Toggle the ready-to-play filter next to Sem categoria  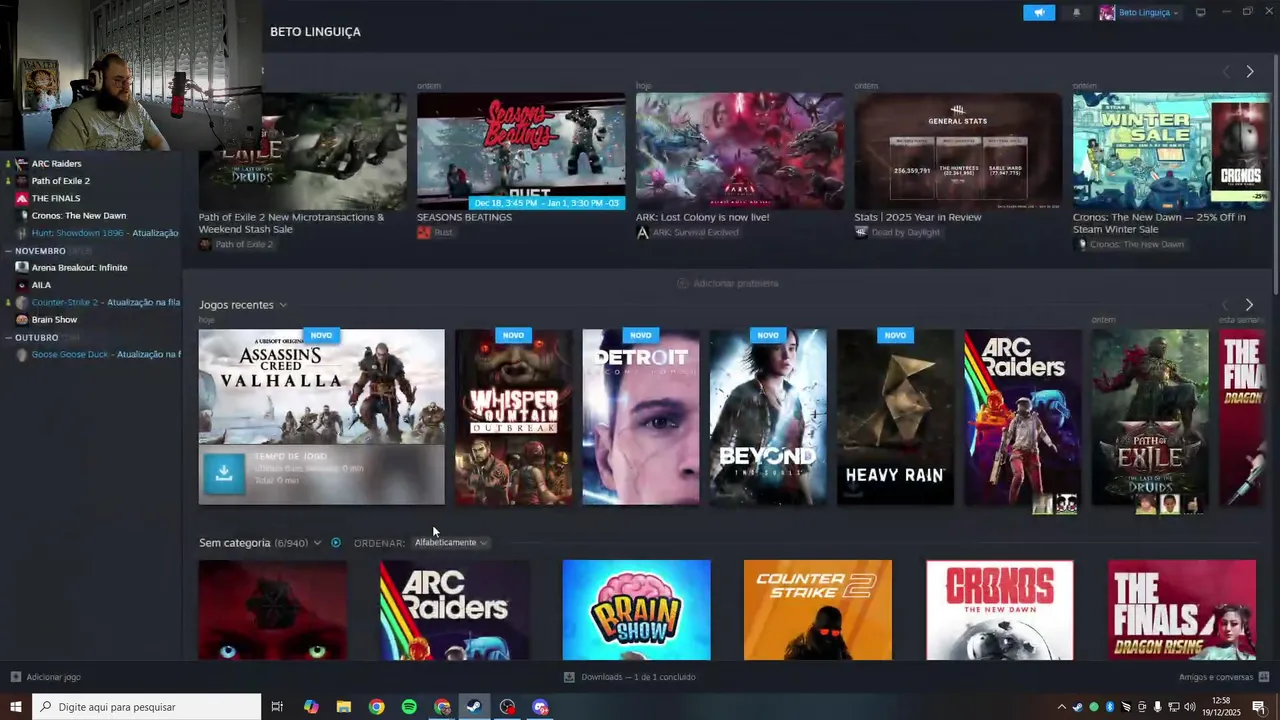pyautogui.click(x=336, y=543)
